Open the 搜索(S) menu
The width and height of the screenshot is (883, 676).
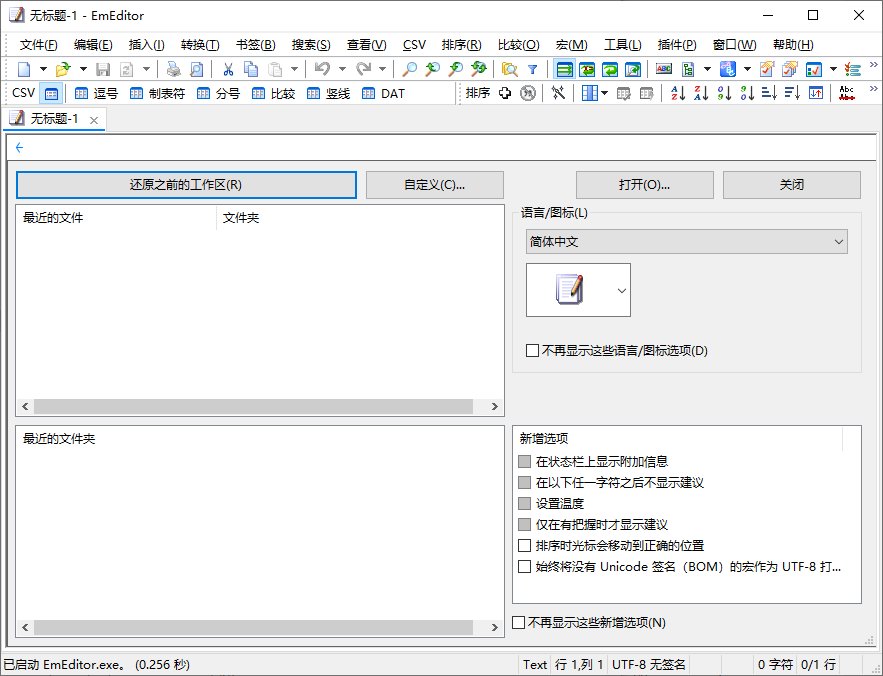311,45
